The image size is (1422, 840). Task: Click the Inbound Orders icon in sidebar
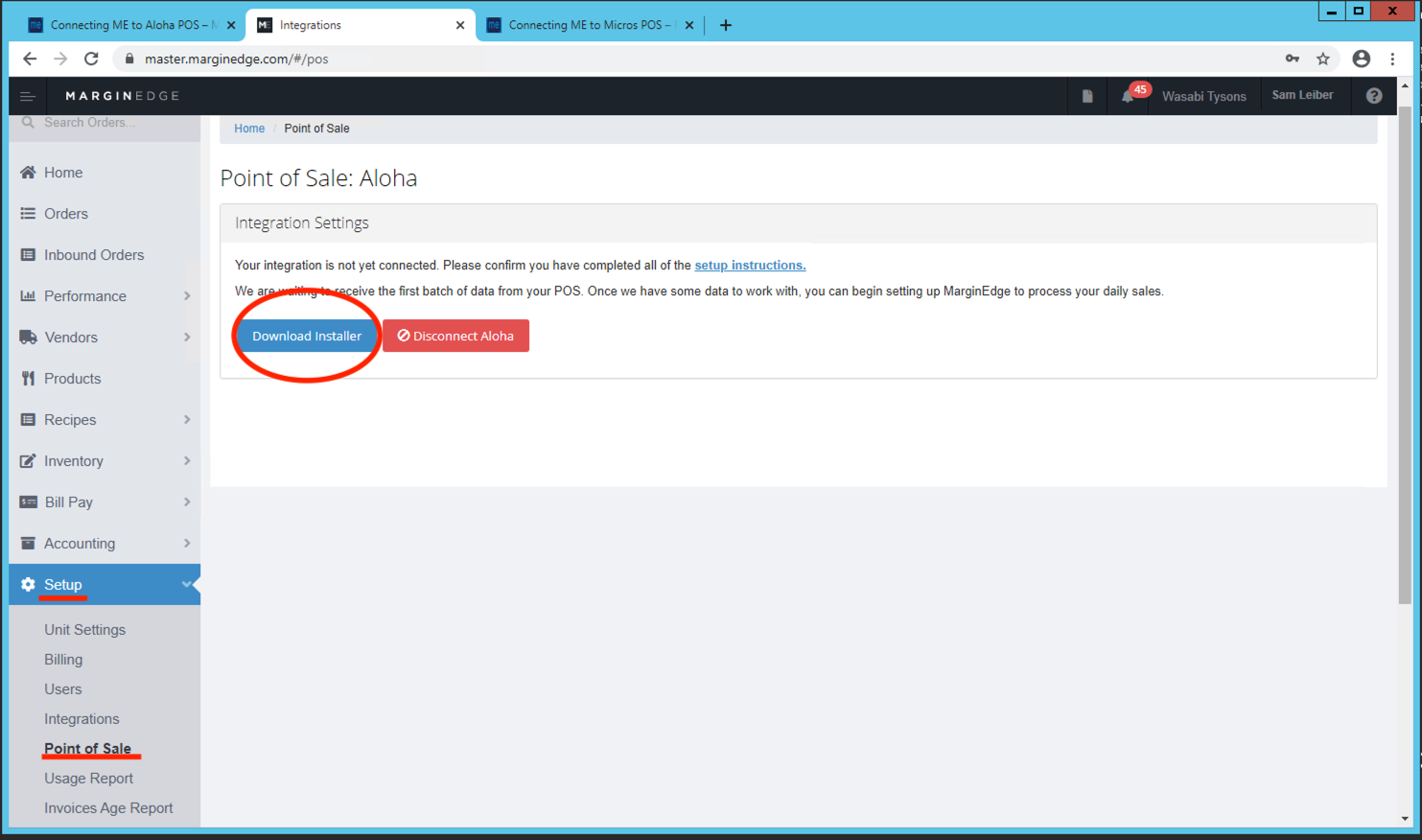click(28, 255)
